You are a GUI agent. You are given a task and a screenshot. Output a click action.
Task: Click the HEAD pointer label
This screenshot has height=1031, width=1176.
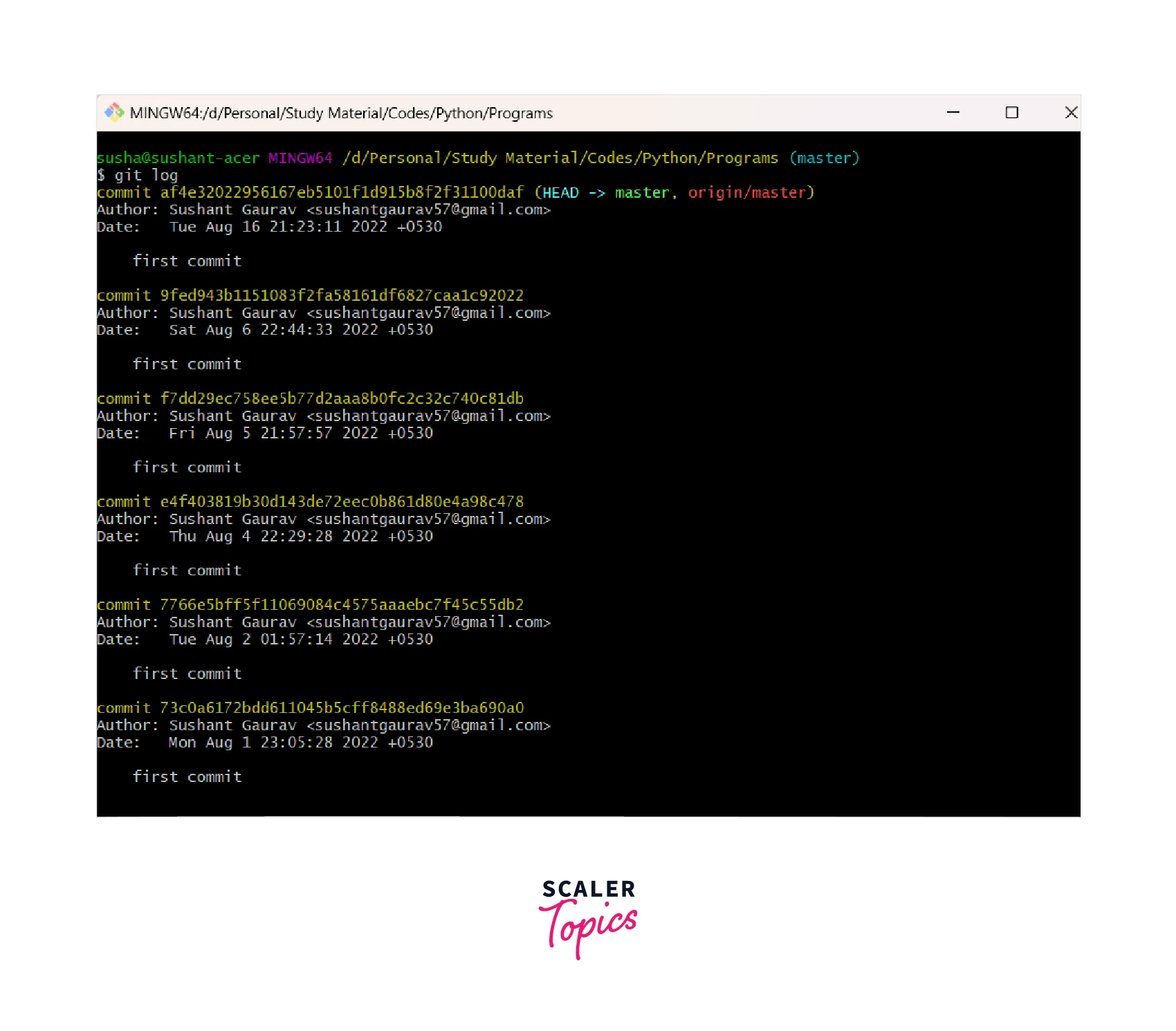[560, 193]
